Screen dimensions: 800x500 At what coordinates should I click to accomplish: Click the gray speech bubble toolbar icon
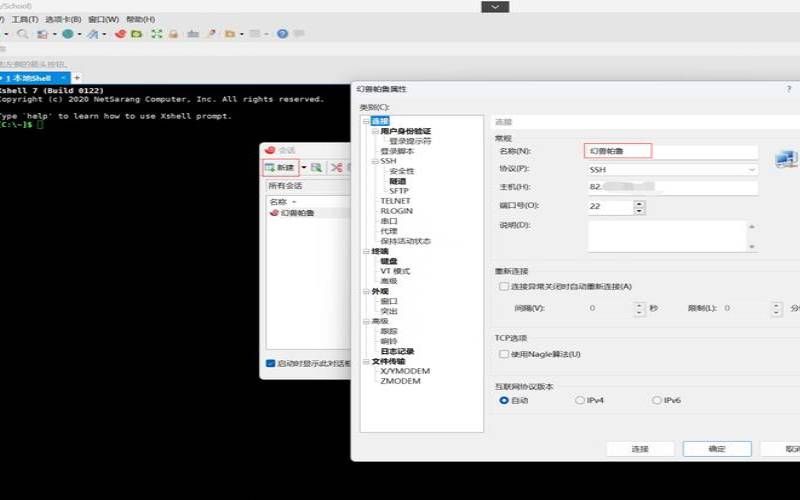tap(299, 34)
